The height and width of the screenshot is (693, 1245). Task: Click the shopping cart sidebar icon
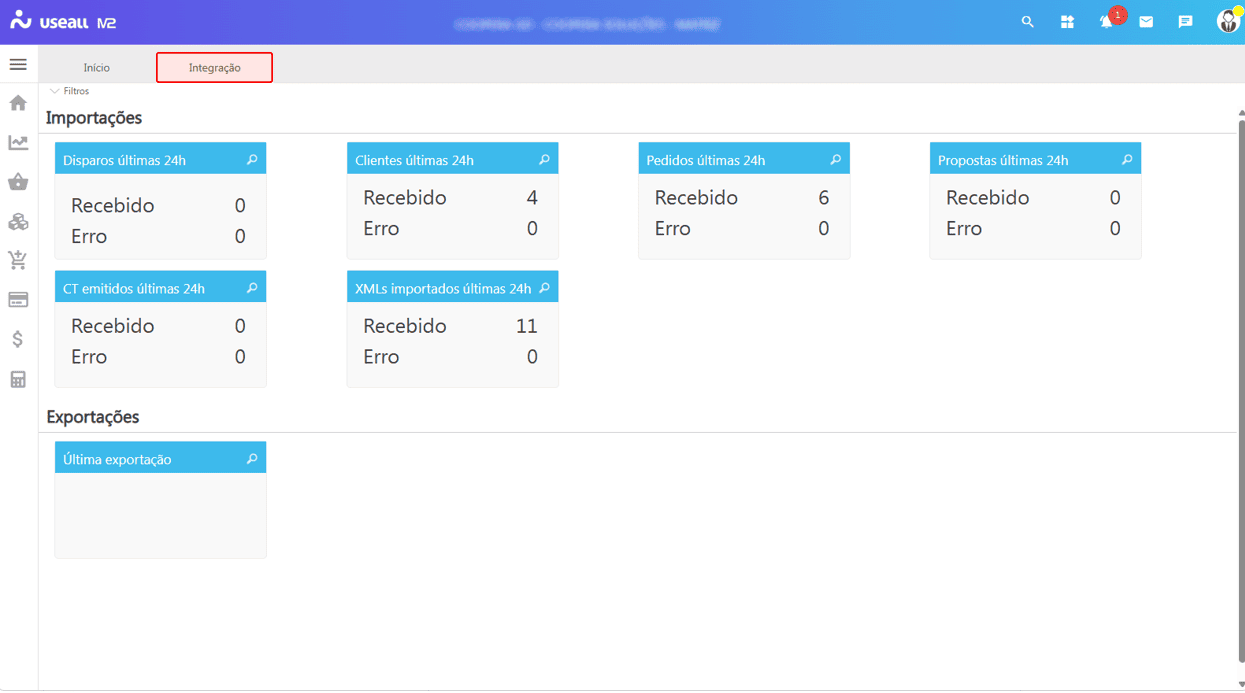(18, 260)
